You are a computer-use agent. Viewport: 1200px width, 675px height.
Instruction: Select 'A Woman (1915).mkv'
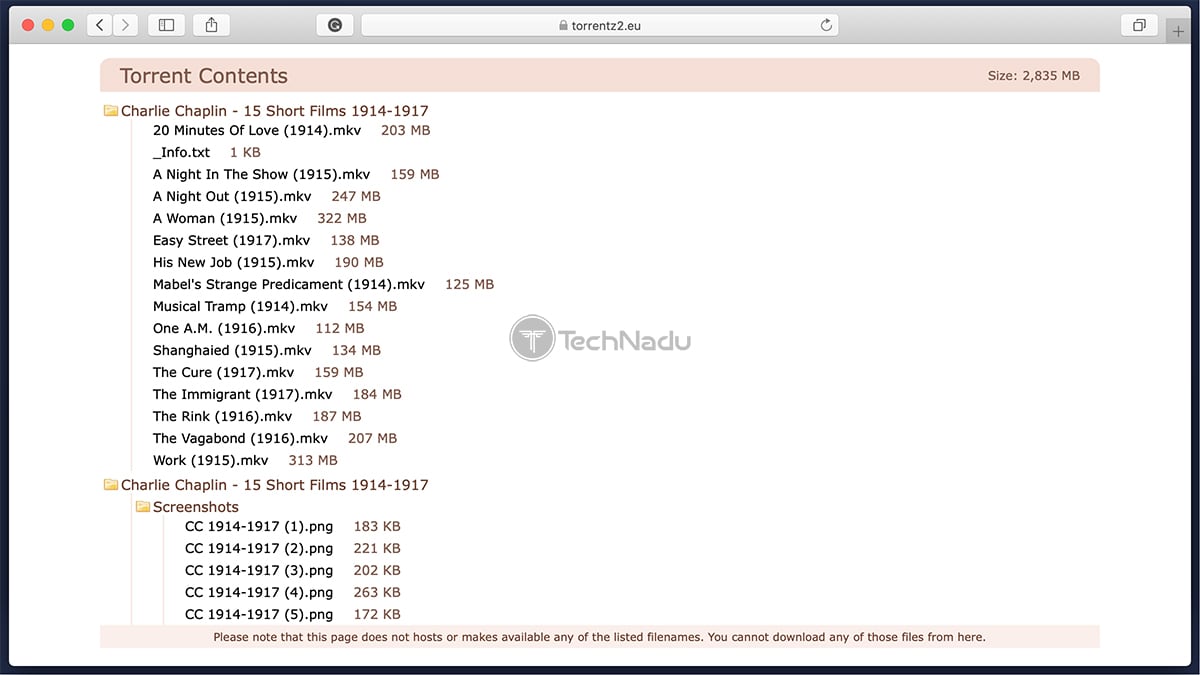click(225, 218)
